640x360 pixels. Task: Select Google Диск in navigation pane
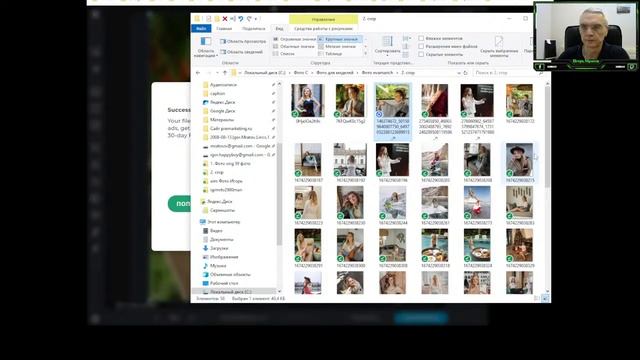(x=222, y=111)
